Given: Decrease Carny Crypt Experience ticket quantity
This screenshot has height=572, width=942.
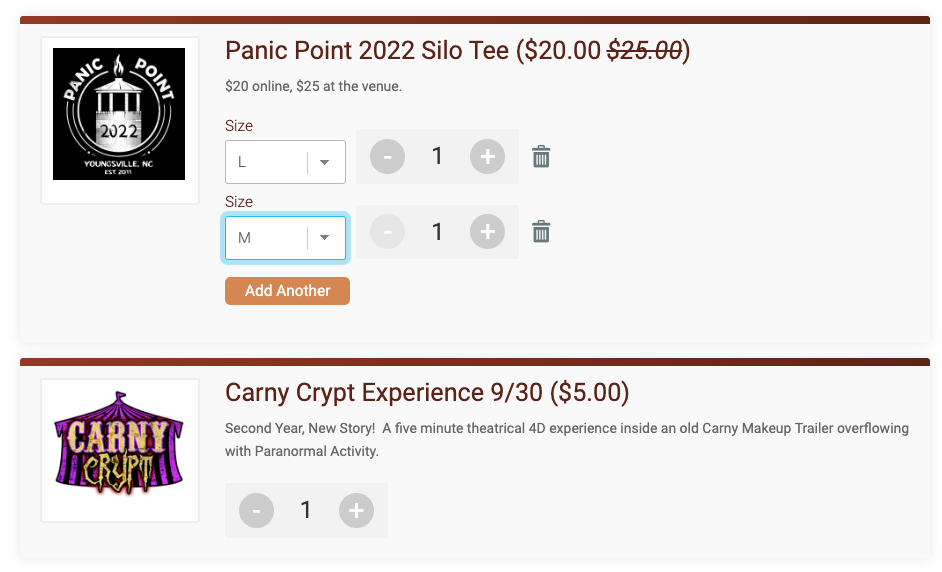Looking at the screenshot, I should [257, 510].
